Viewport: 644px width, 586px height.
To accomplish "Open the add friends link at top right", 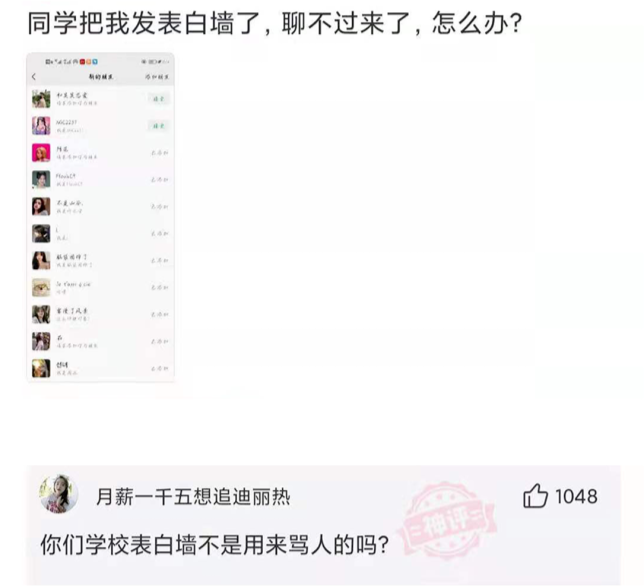I will click(157, 77).
